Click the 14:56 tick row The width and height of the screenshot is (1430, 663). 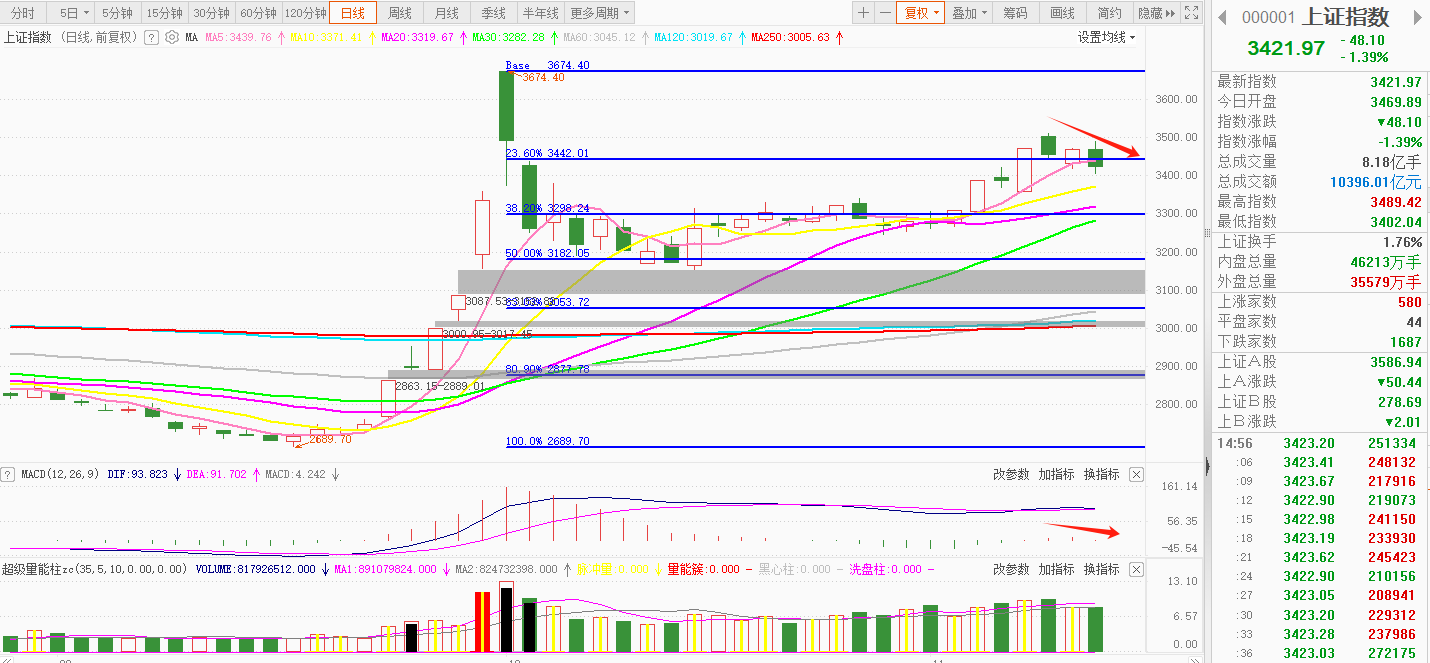tap(1319, 443)
